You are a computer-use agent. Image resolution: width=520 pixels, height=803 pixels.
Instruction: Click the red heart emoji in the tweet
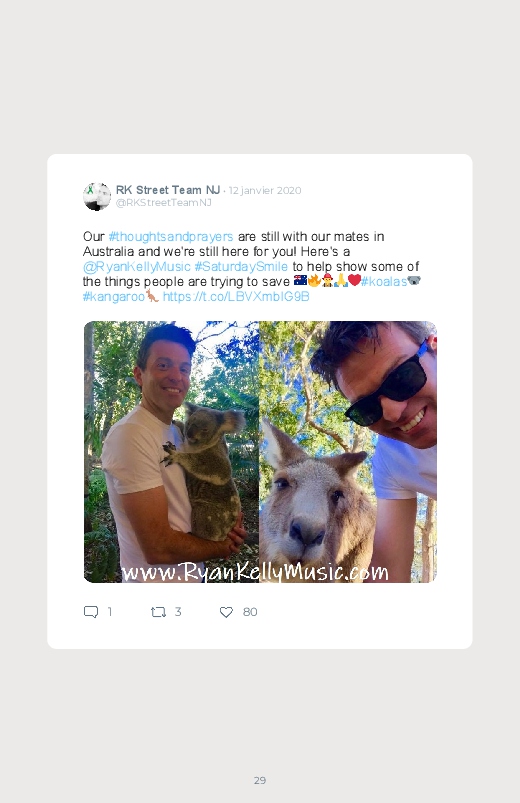tap(354, 281)
